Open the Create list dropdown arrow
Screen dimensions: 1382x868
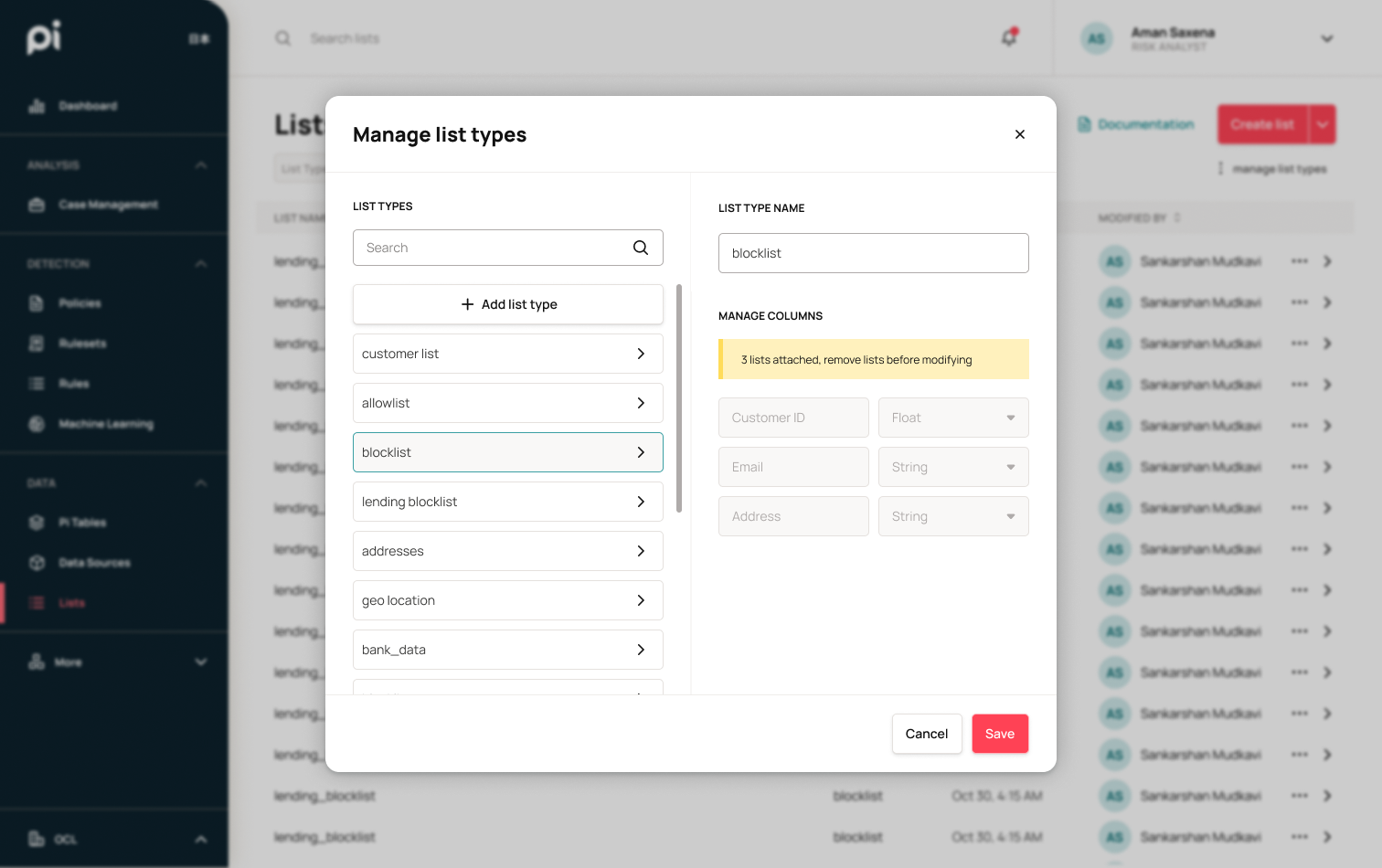click(1323, 124)
